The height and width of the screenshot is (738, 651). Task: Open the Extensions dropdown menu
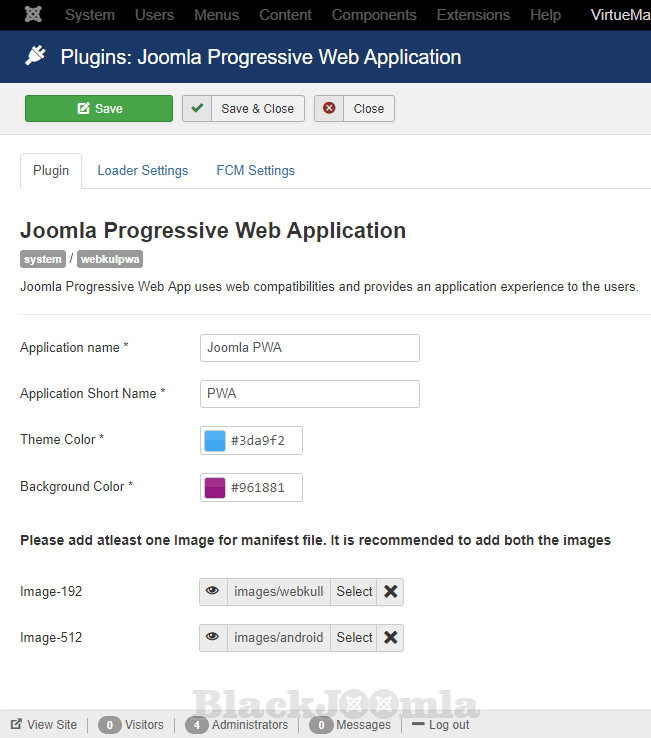[473, 15]
